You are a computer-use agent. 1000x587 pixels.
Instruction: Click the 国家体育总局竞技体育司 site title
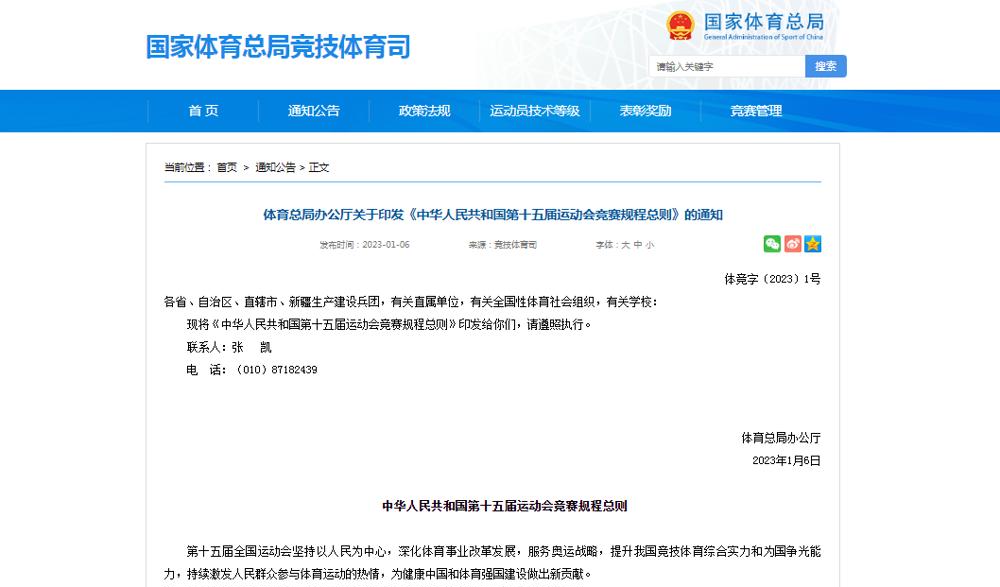[x=278, y=47]
